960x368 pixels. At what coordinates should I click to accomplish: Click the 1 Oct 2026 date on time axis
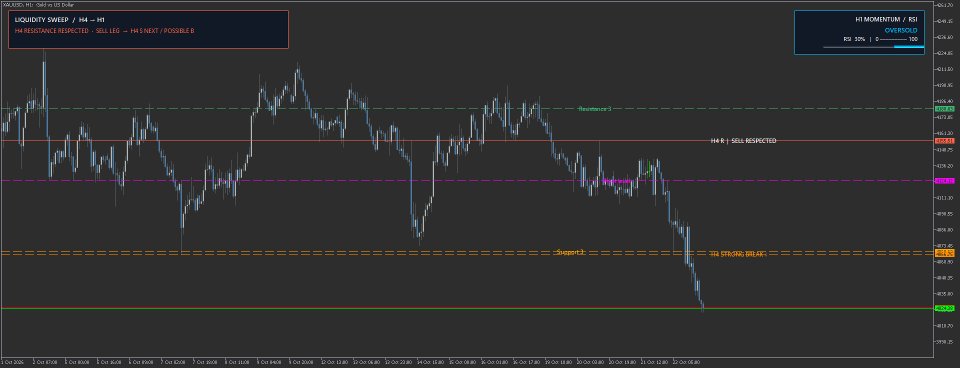click(x=11, y=362)
